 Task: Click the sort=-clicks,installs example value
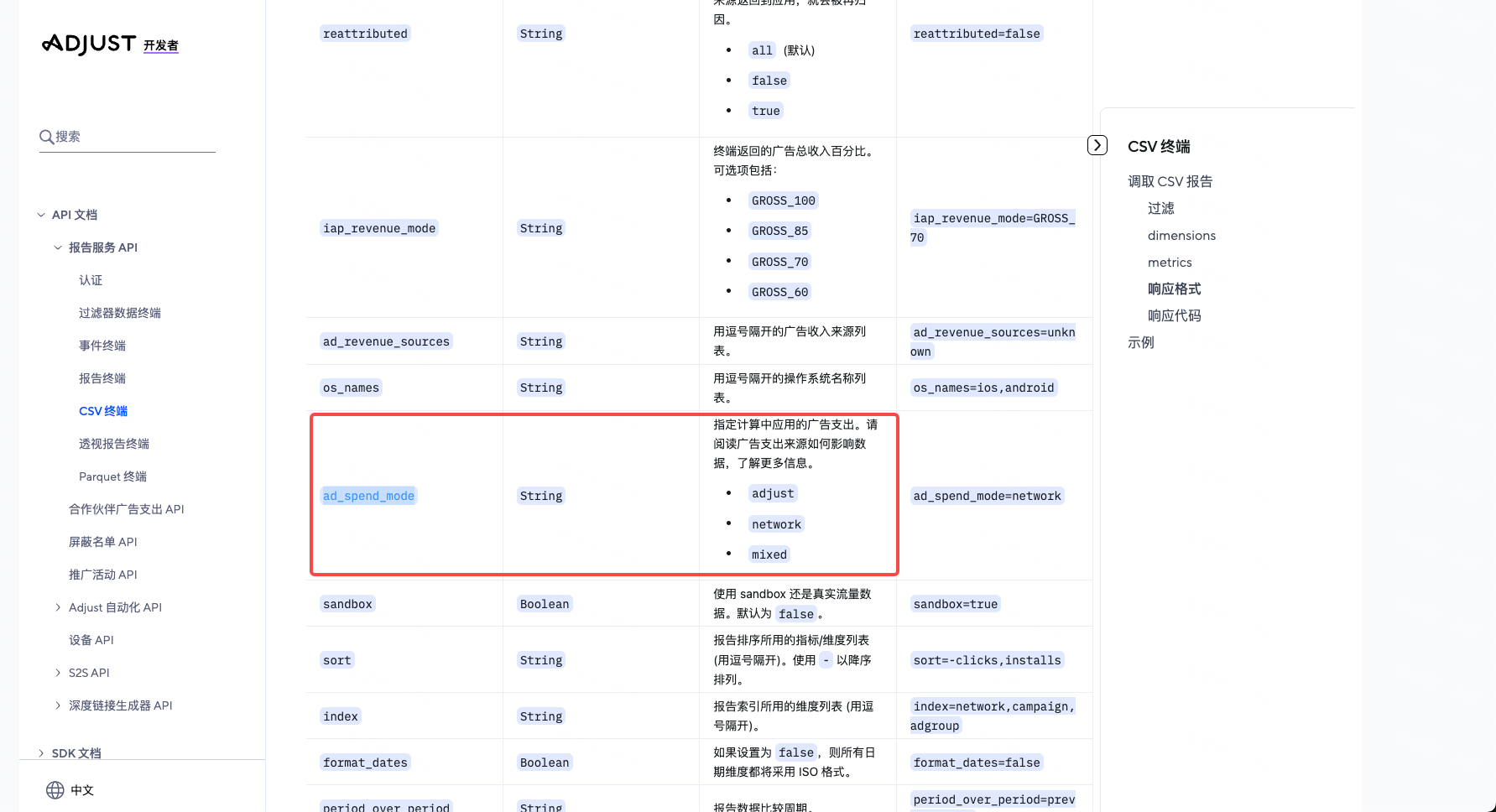point(988,660)
